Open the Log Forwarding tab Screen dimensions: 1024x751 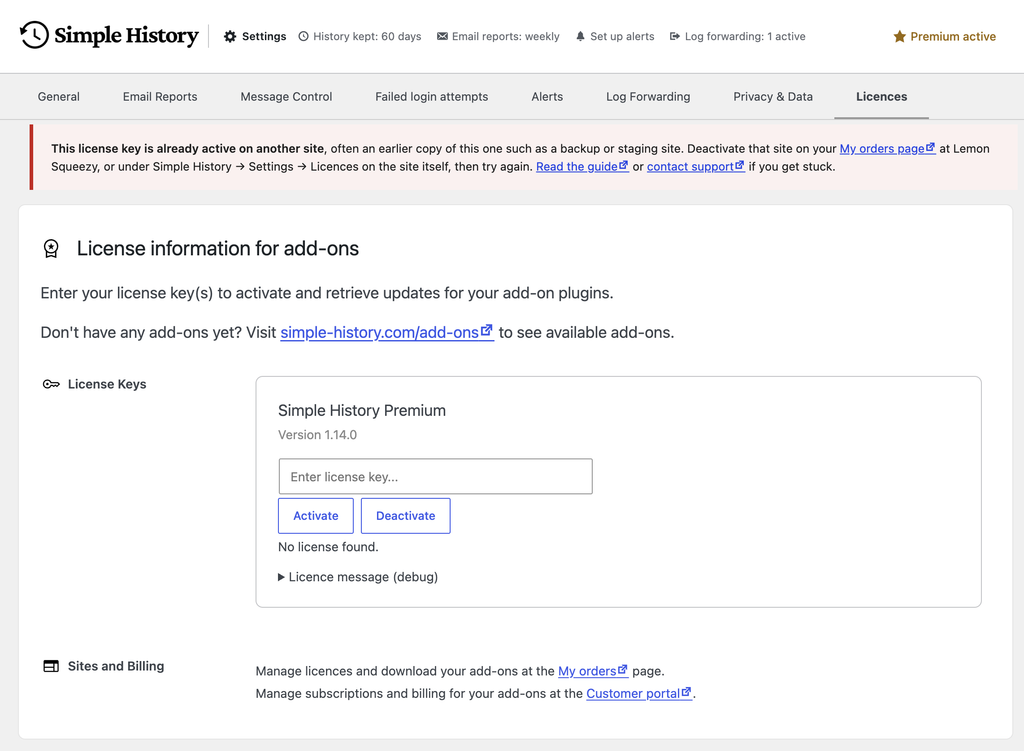coord(648,97)
